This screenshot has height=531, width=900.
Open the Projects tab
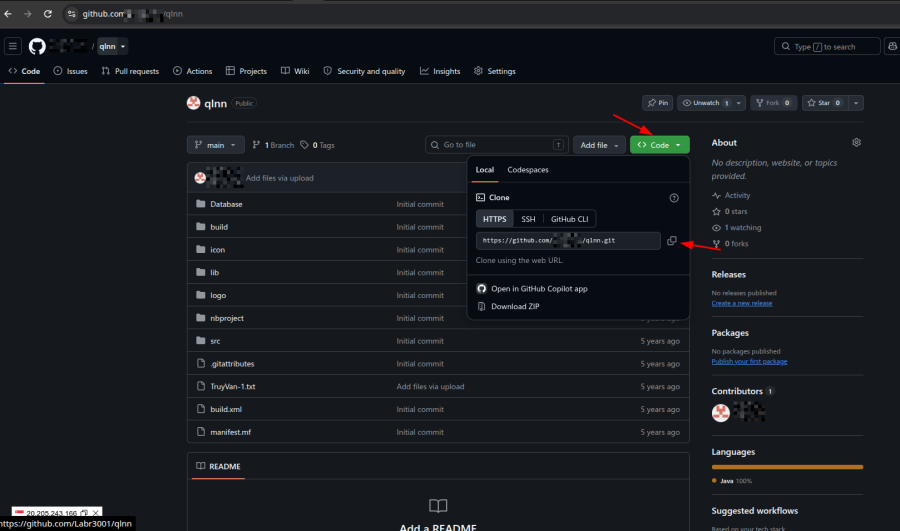pyautogui.click(x=246, y=71)
